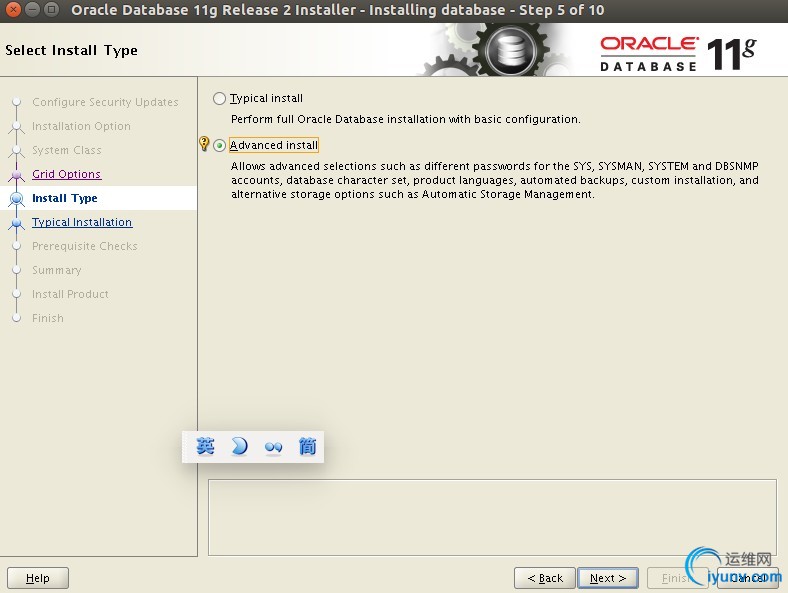
Task: Click the Installation Option step label
Action: [81, 126]
